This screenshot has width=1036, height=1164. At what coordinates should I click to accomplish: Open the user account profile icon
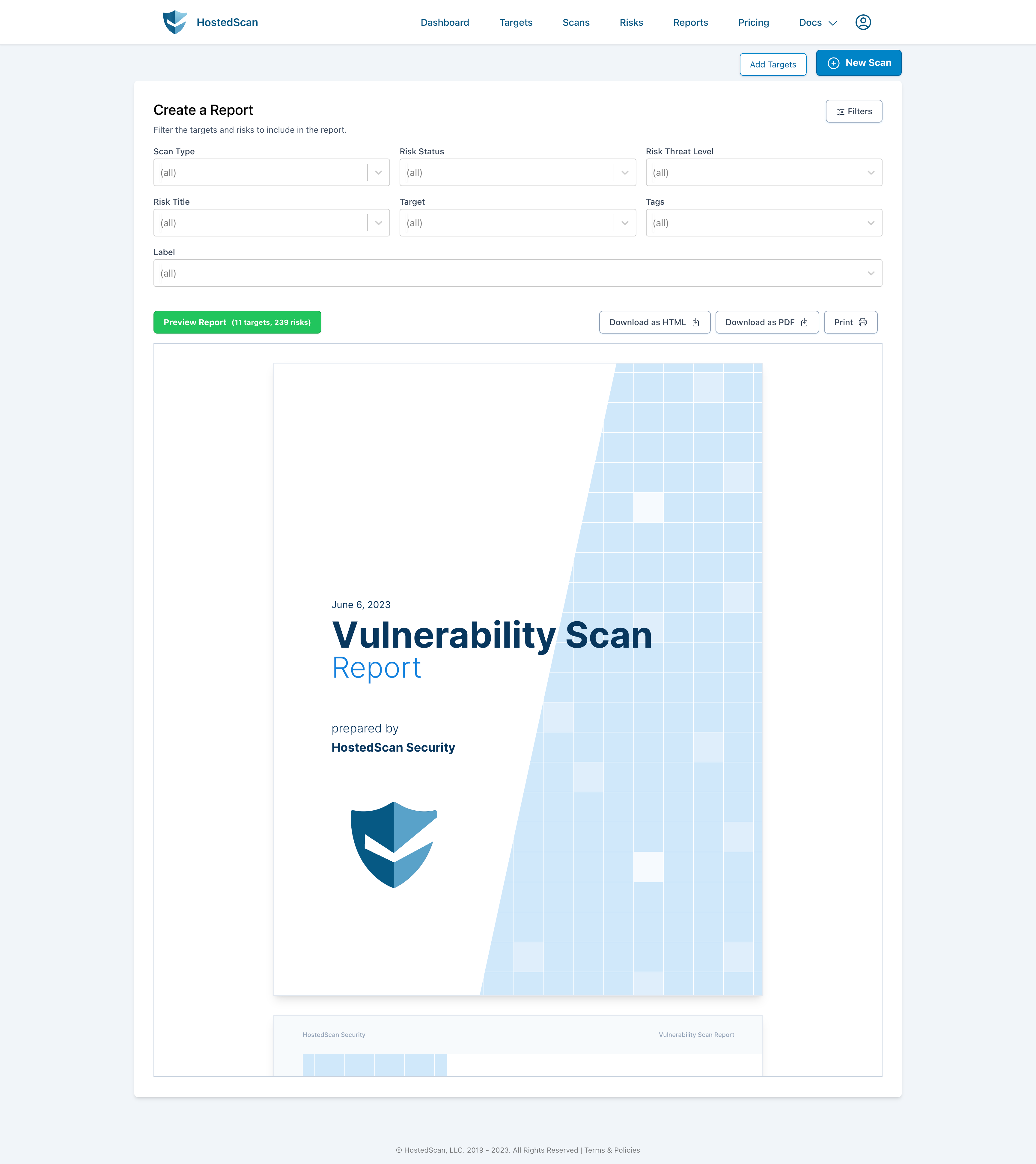[x=863, y=22]
